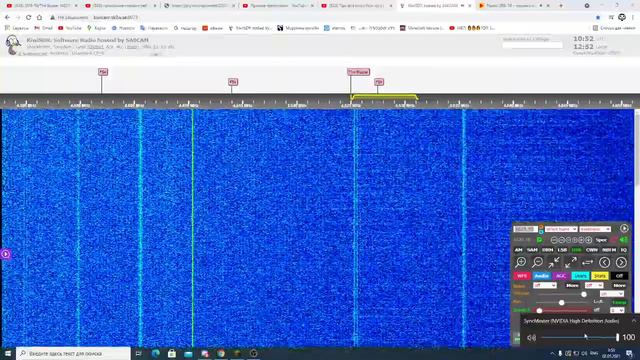Switch to the AGC tab
Viewport: 640px width, 360px height.
click(x=561, y=276)
